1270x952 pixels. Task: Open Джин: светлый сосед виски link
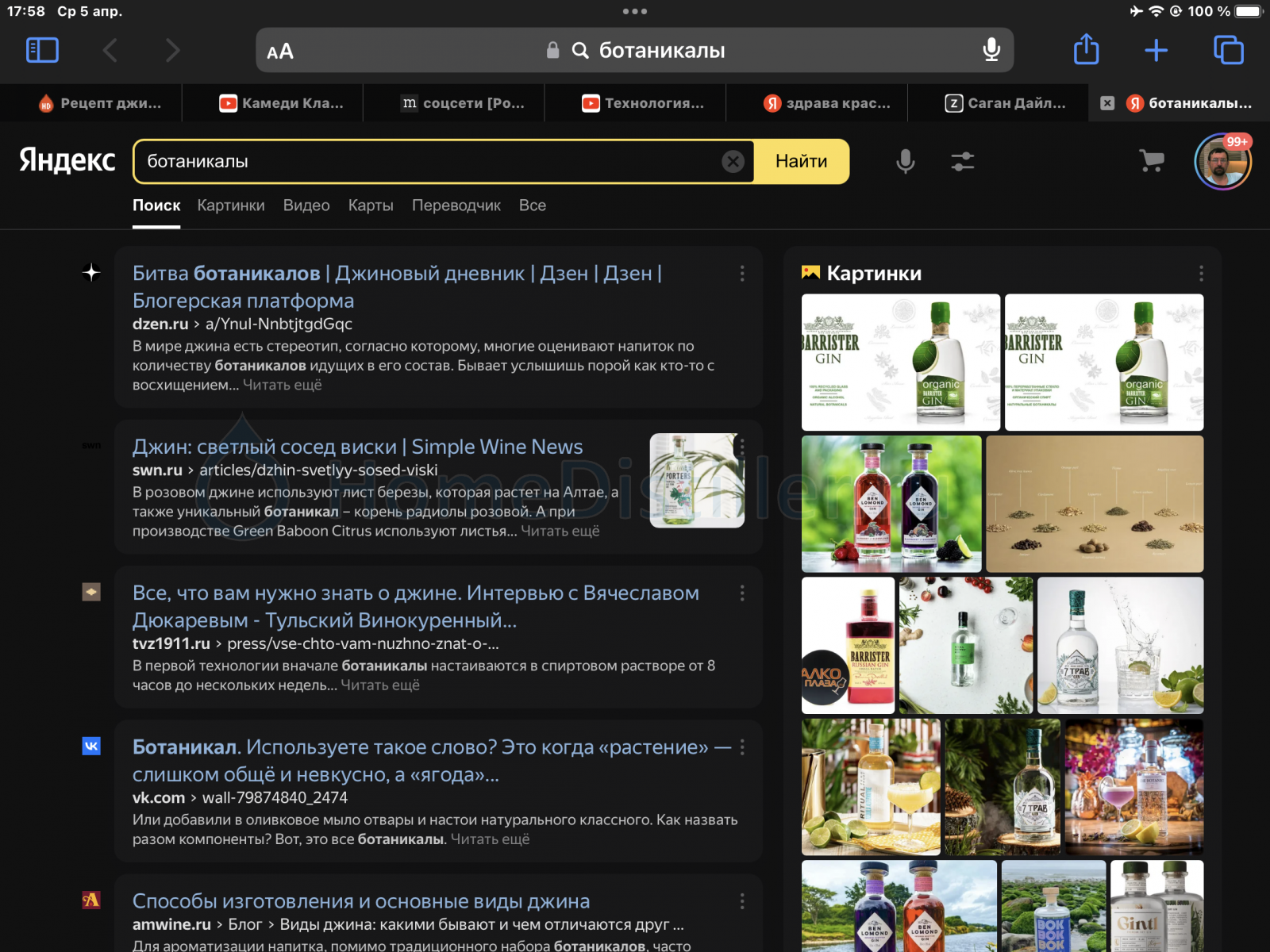[x=357, y=447]
